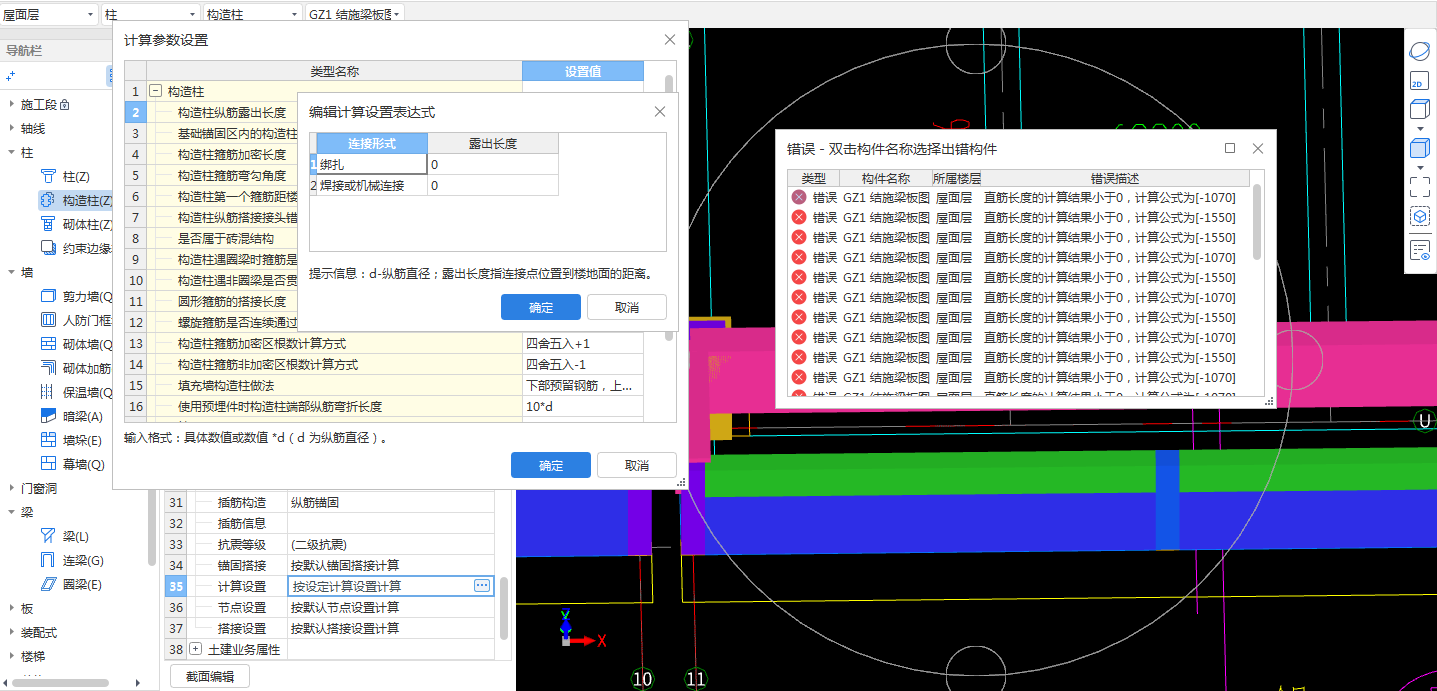This screenshot has width=1437, height=691.
Task: Click the 柱(Z) column component icon
Action: point(48,176)
